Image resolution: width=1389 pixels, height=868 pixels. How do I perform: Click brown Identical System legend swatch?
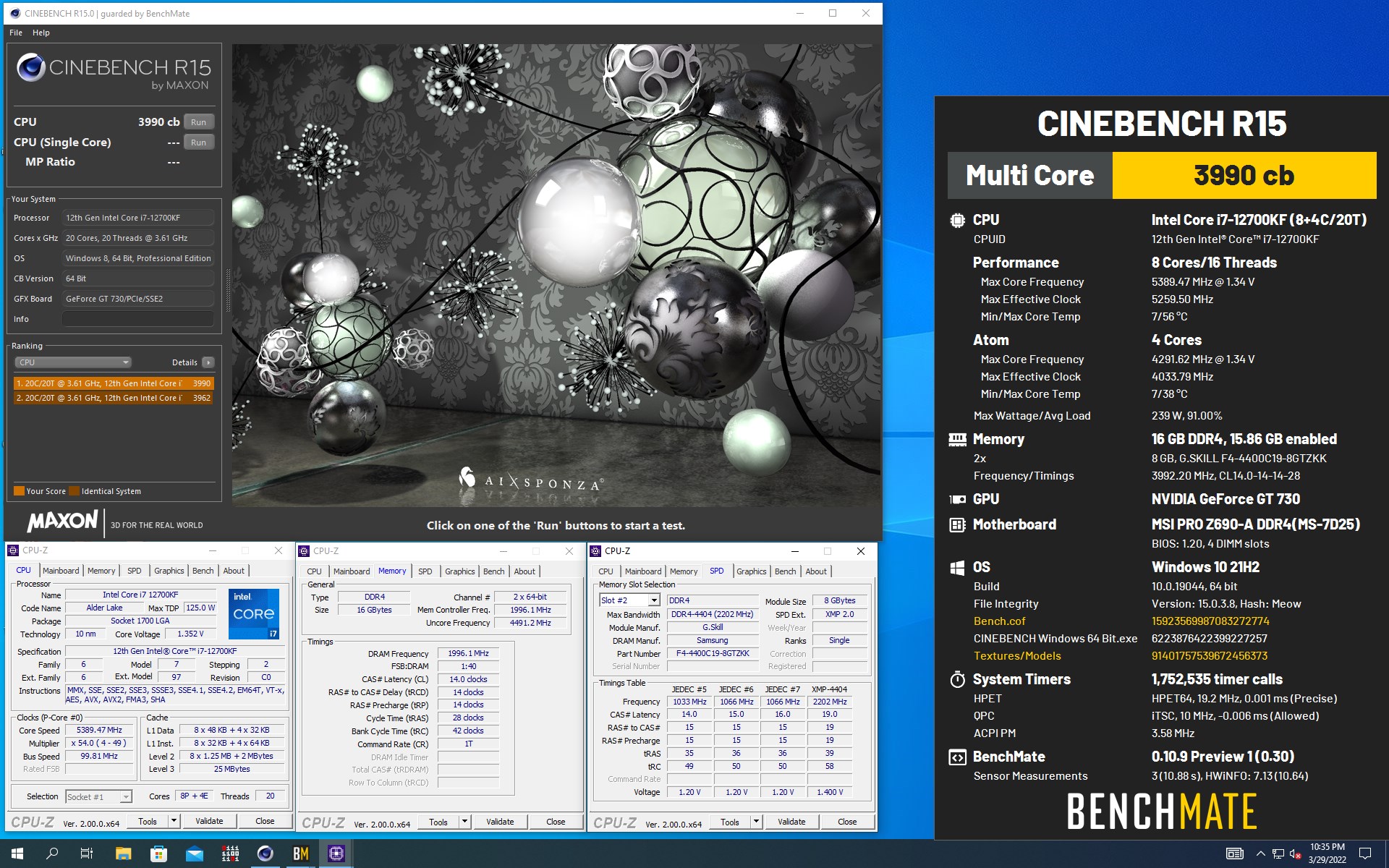[x=74, y=491]
